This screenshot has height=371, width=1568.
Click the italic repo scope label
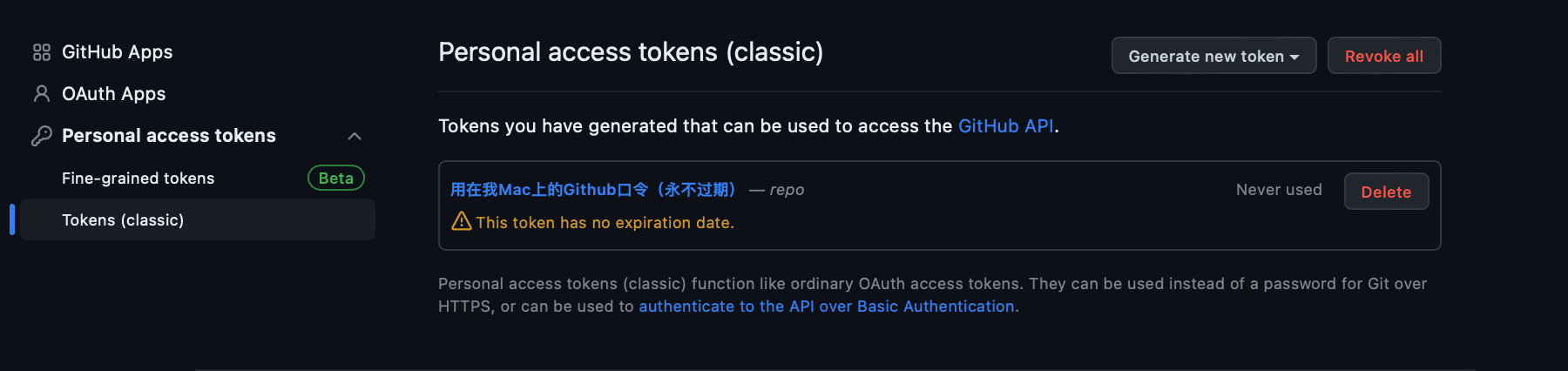point(787,190)
